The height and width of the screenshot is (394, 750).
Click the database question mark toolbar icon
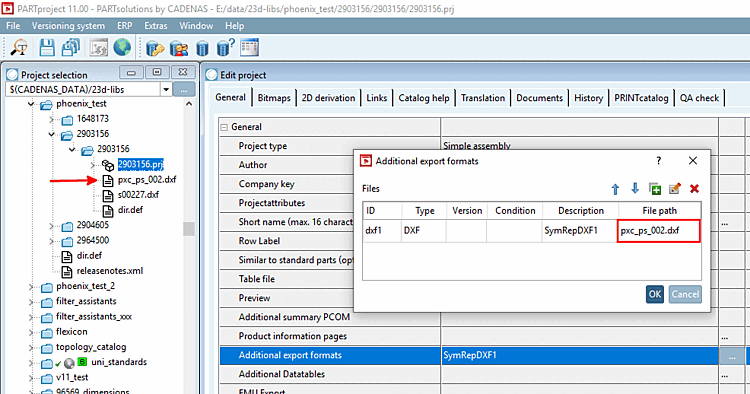click(225, 48)
